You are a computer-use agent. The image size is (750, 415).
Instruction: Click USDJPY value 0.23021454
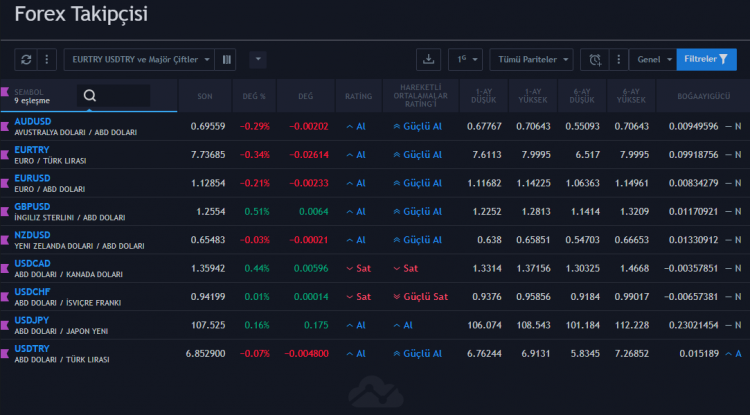tap(694, 325)
